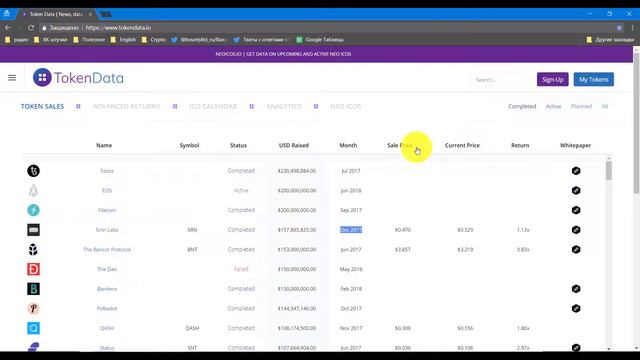Click the Whitepaper column header
Image resolution: width=640 pixels, height=360 pixels.
pos(575,145)
